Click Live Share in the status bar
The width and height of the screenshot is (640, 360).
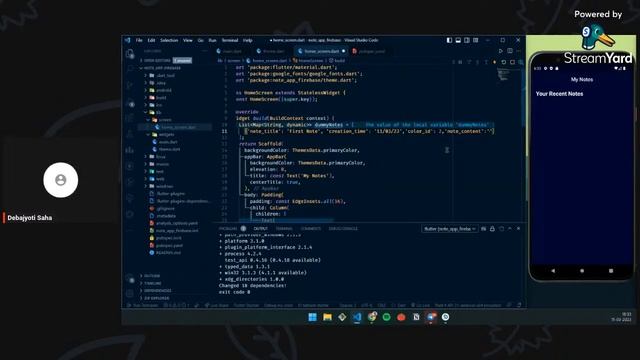pos(217,305)
